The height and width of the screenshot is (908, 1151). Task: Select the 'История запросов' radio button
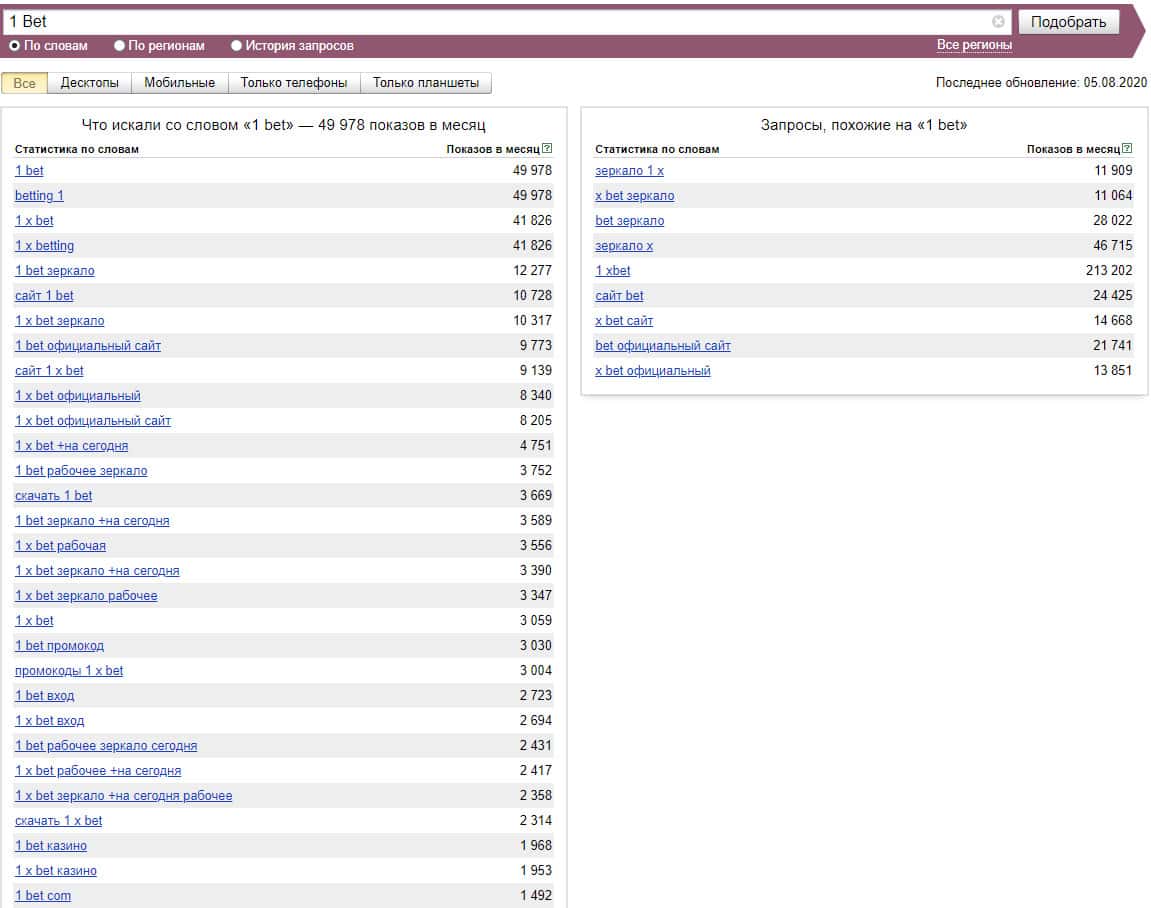coord(237,46)
